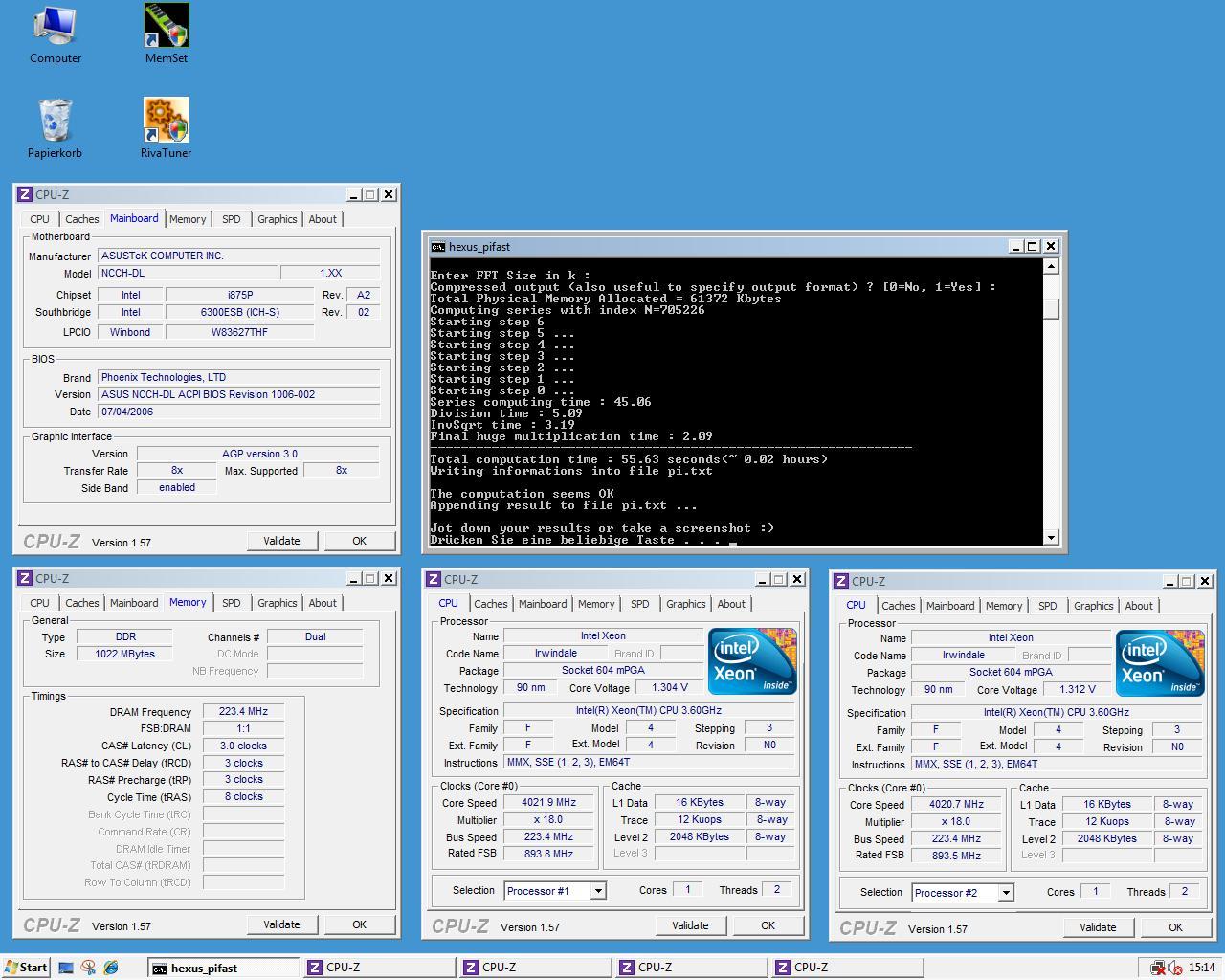Open Caches tab in Processor #1 CPU-Z window
The width and height of the screenshot is (1225, 980).
click(x=491, y=604)
